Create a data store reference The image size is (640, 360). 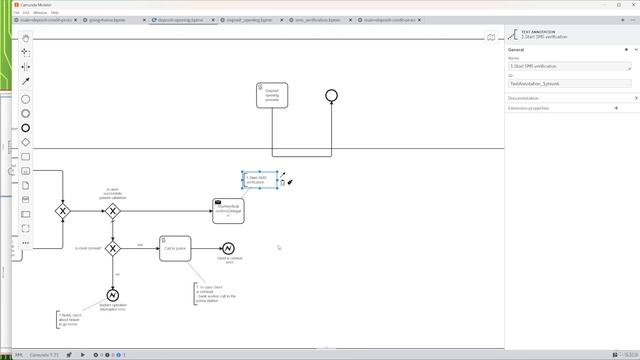tap(25, 200)
